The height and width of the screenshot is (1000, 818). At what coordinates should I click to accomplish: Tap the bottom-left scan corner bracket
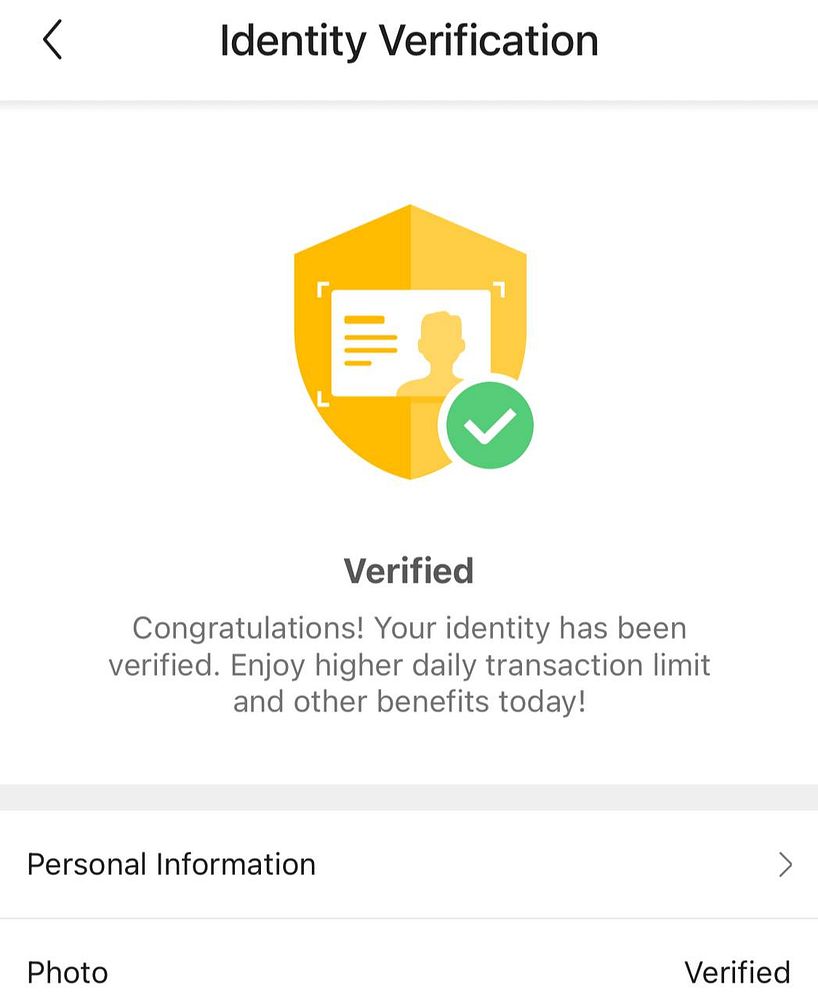click(323, 399)
